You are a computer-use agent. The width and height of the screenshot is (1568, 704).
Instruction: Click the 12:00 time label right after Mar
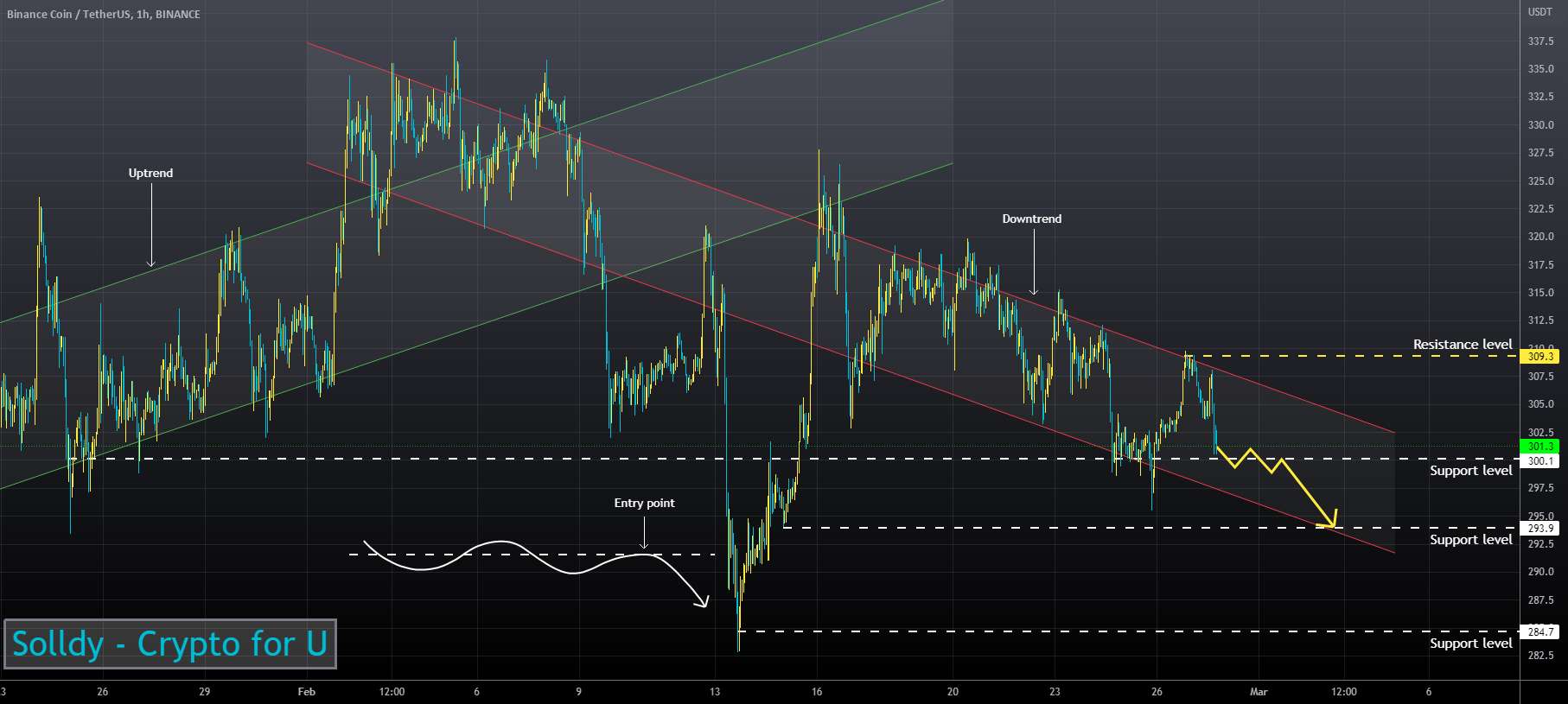pyautogui.click(x=1343, y=692)
